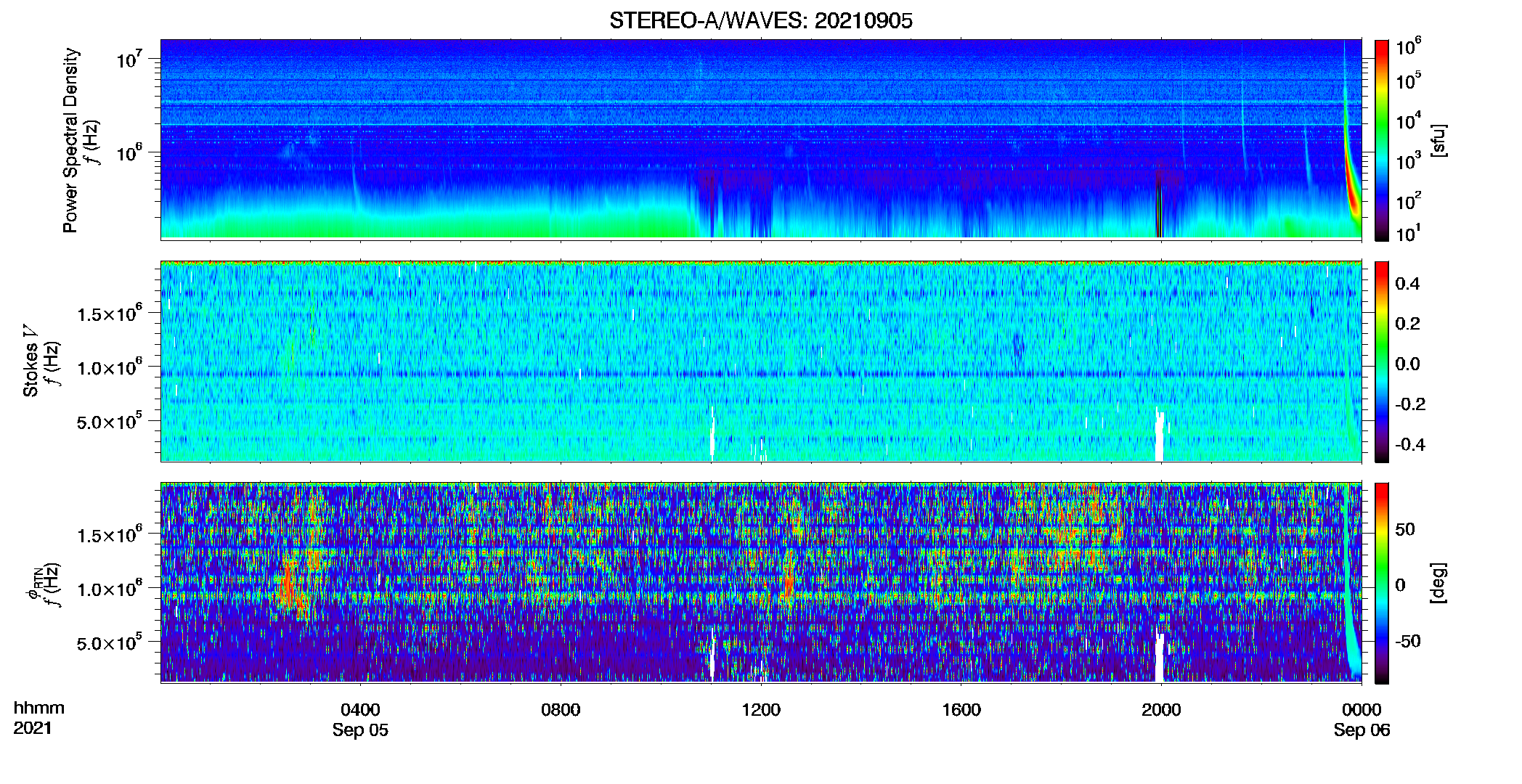
Task: Click the 10^1 label on sfu color bar
Action: 1409,234
